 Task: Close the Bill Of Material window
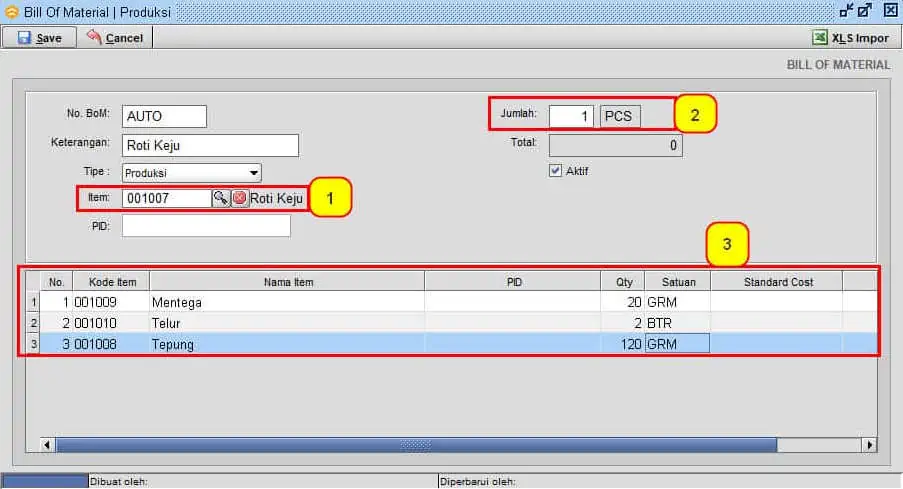pos(890,10)
